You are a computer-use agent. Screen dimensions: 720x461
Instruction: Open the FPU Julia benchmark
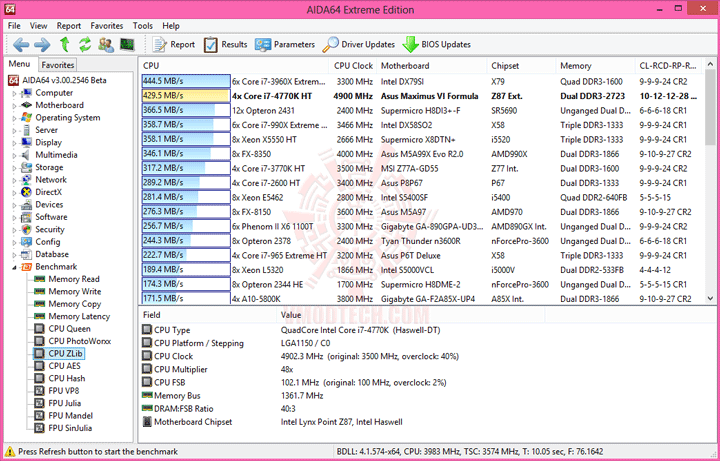pyautogui.click(x=65, y=403)
